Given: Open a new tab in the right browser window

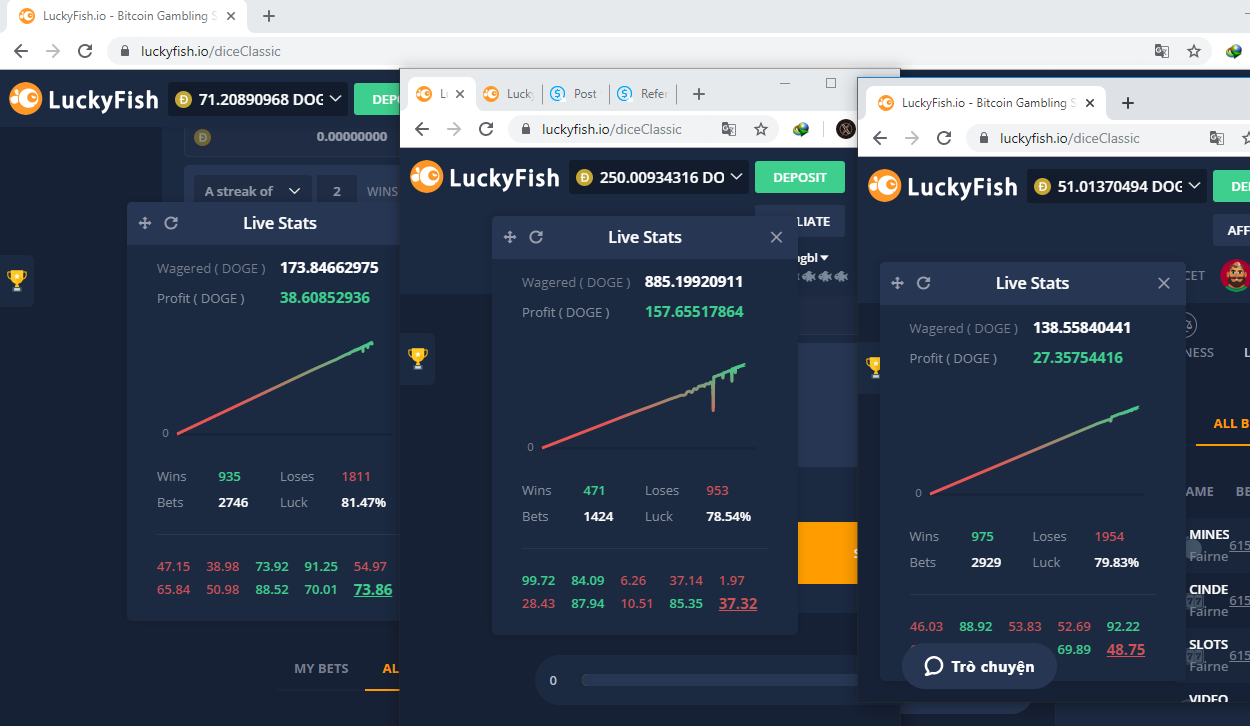Looking at the screenshot, I should pos(1128,103).
